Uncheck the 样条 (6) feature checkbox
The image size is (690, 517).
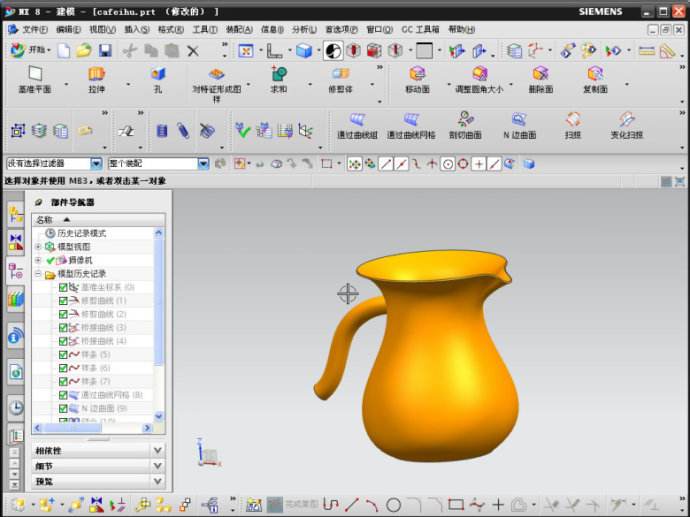tap(63, 368)
